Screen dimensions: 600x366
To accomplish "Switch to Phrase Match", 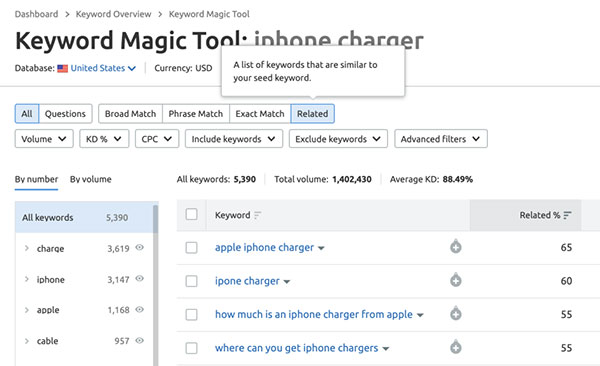I will coord(196,114).
